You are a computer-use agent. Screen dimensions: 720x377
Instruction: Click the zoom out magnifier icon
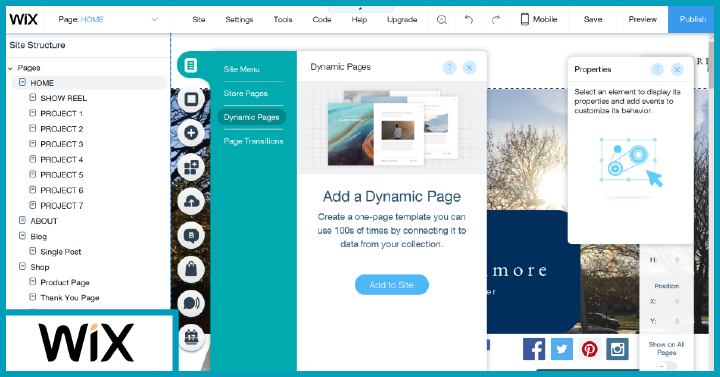click(442, 19)
